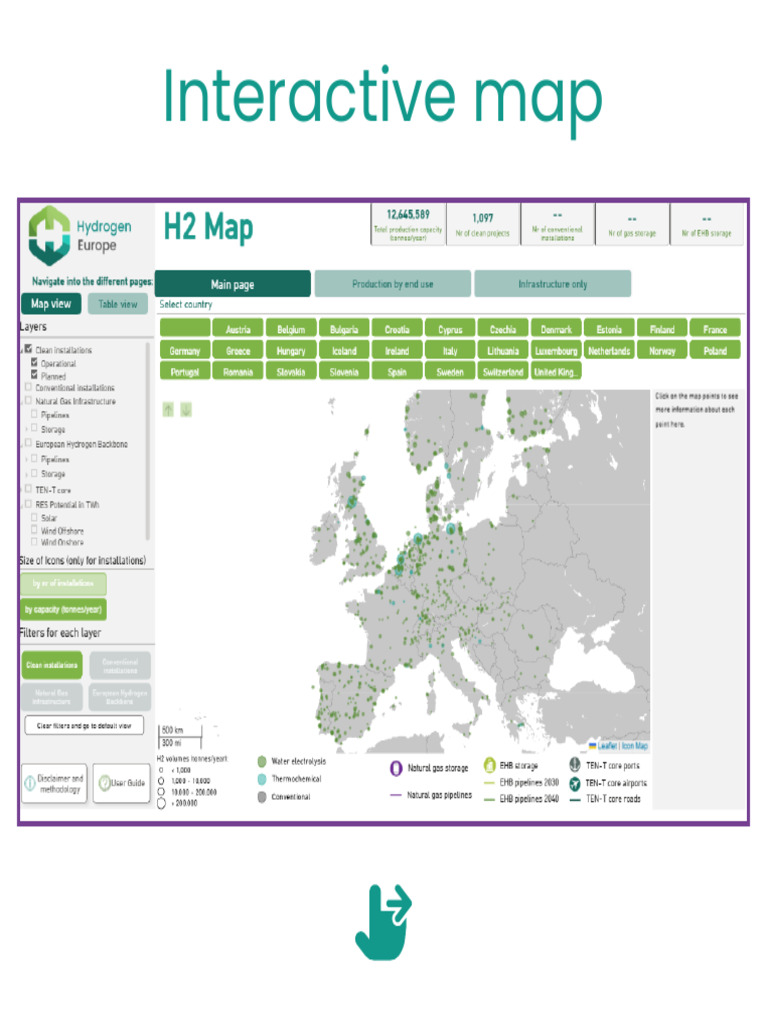Click the Water electrolysis legend dot
Image resolution: width=768 pixels, height=1024 pixels.
(262, 761)
